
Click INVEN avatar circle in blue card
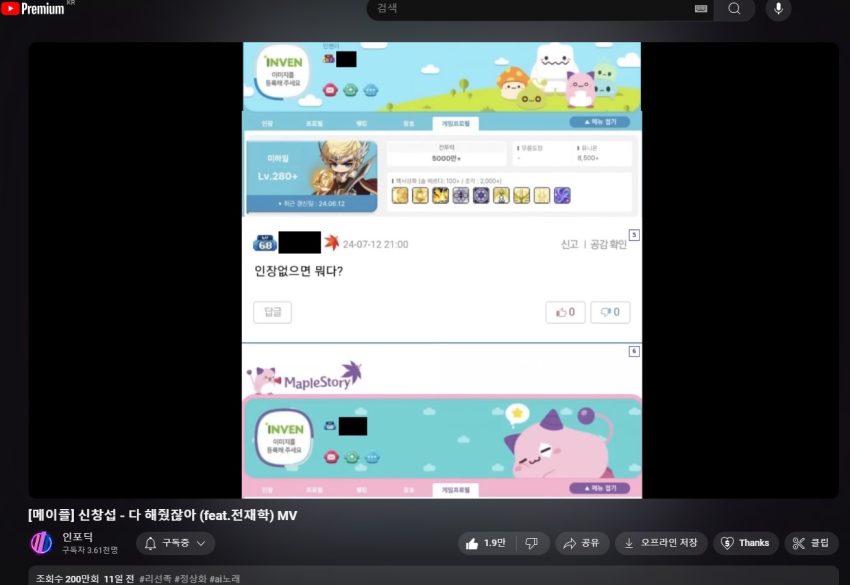point(282,72)
